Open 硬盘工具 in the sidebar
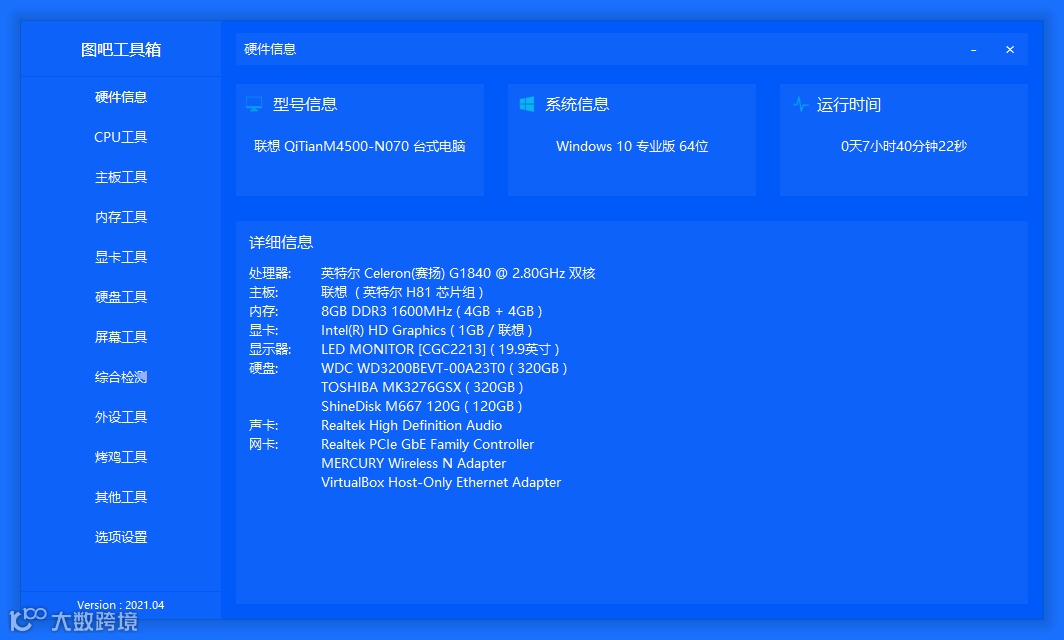The image size is (1064, 640). tap(121, 297)
